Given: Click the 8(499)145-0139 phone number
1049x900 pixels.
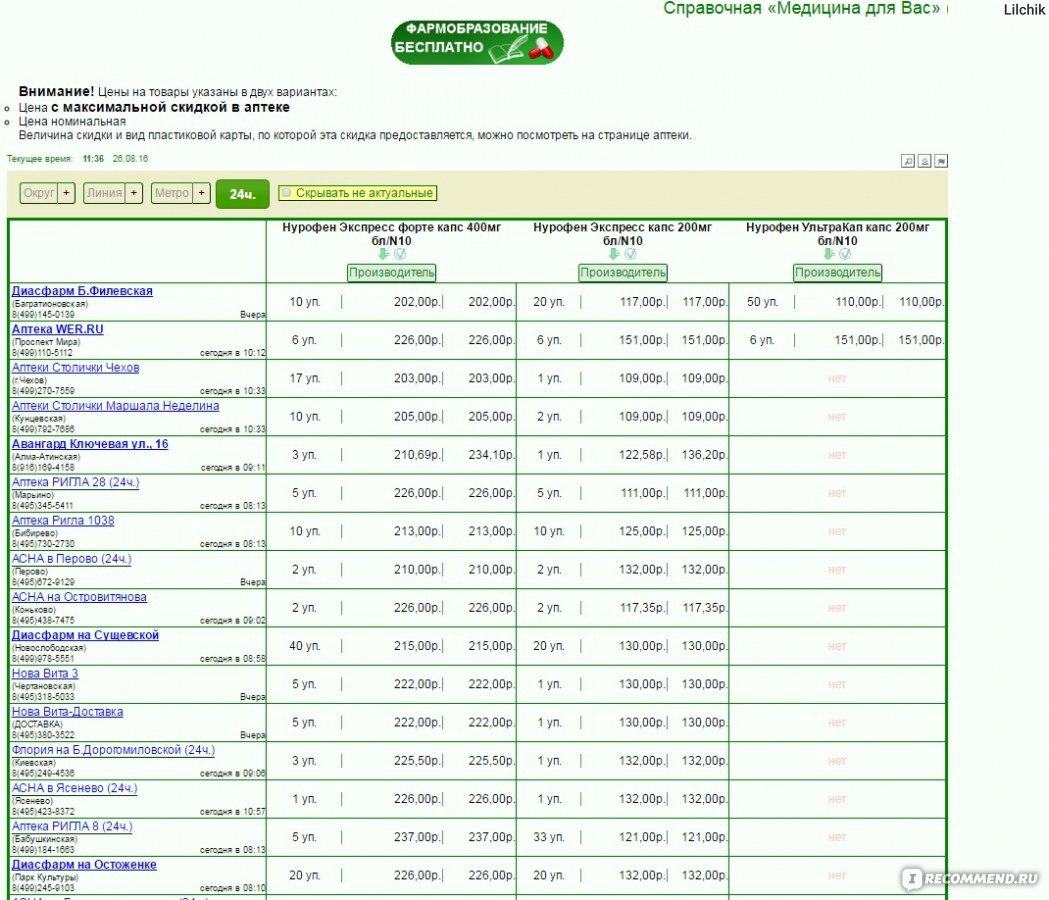Looking at the screenshot, I should [x=43, y=314].
